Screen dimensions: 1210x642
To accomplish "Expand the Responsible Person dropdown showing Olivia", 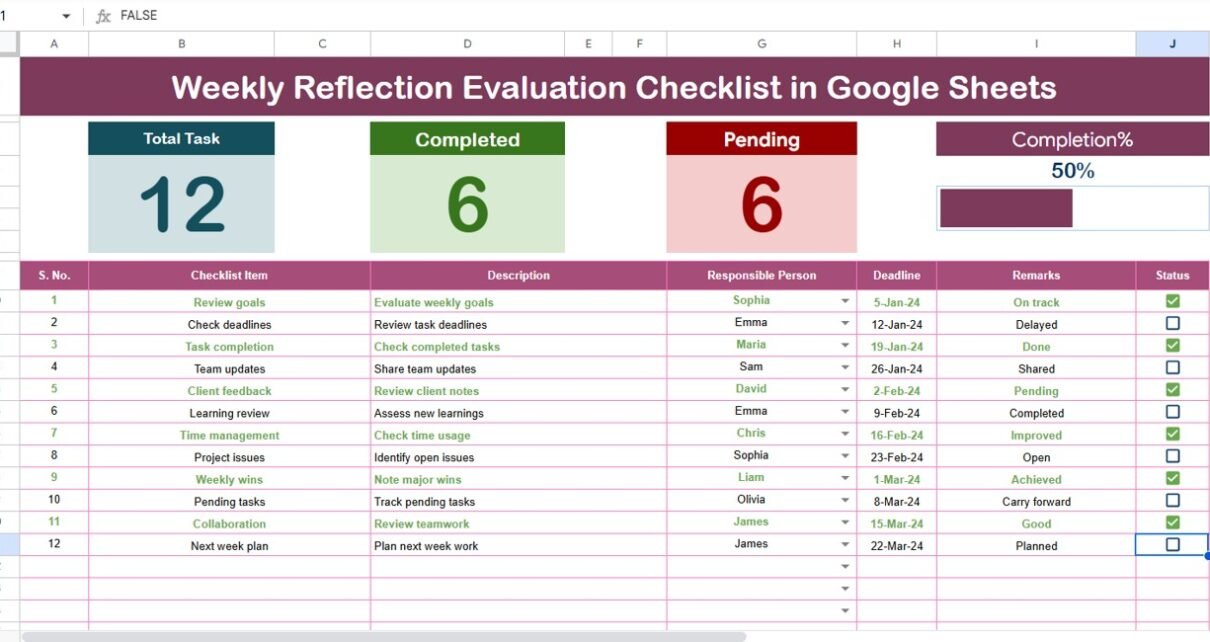I will coord(845,501).
